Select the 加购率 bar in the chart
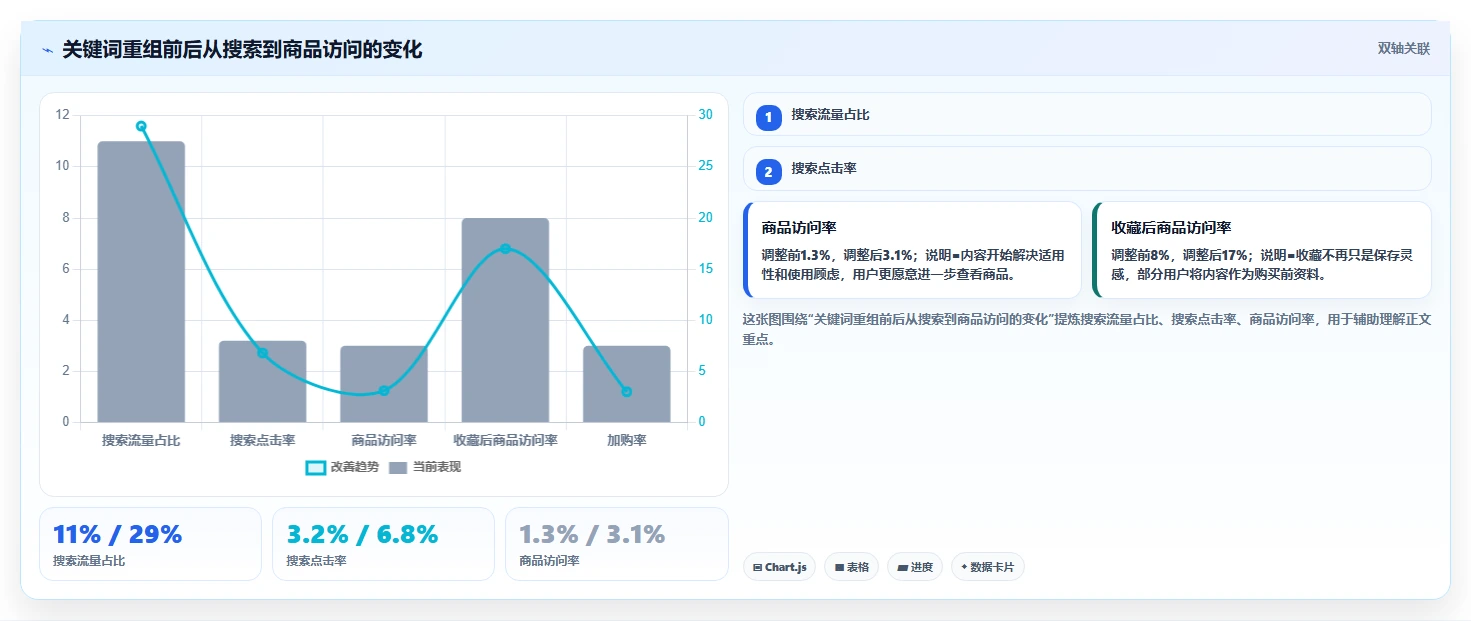 pos(627,384)
